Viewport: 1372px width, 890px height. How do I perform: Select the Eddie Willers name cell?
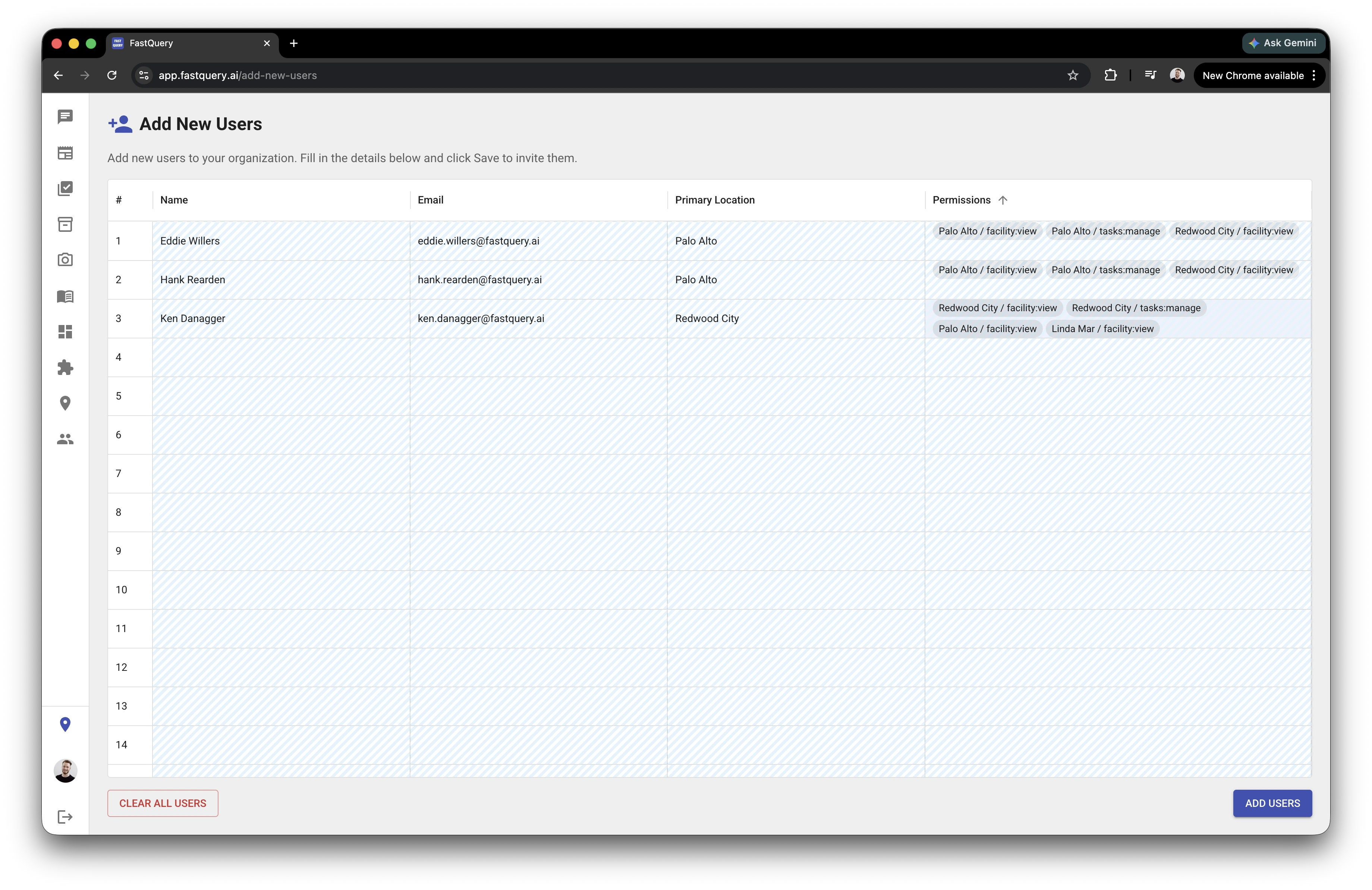coord(281,241)
